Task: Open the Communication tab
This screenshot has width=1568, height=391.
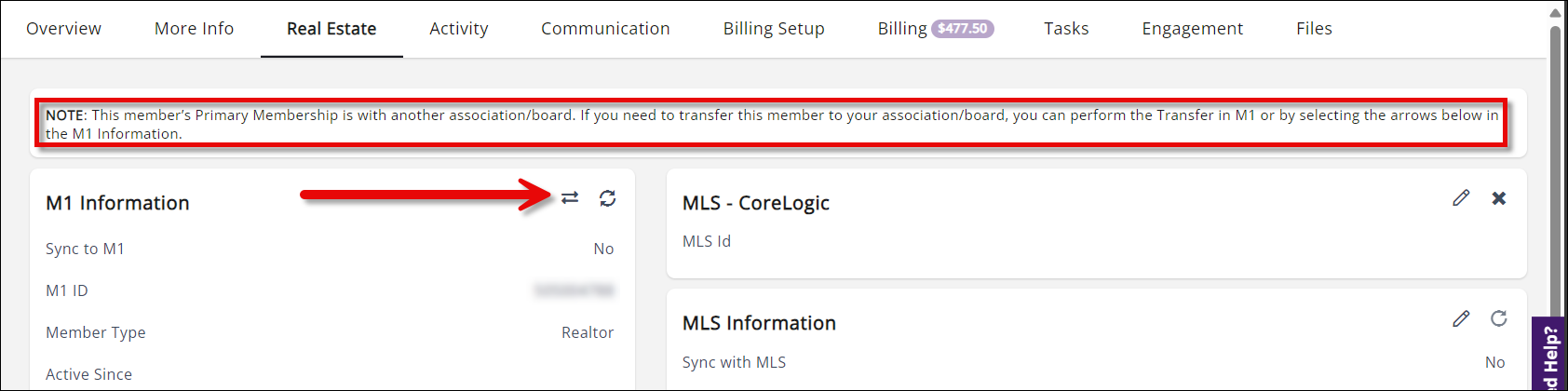Action: [x=605, y=29]
